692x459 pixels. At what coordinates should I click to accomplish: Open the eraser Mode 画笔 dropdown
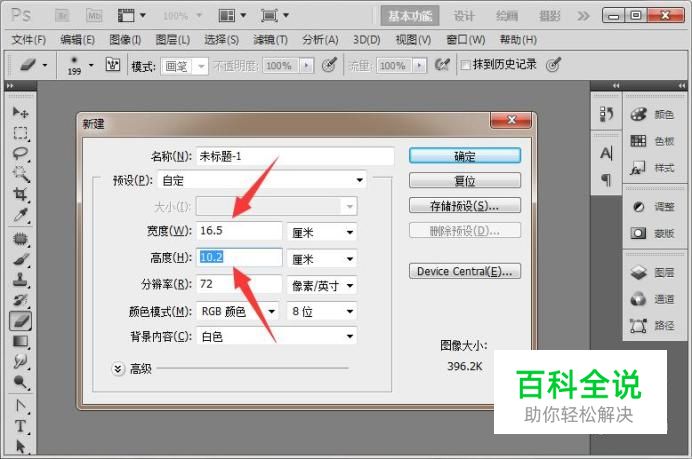184,66
